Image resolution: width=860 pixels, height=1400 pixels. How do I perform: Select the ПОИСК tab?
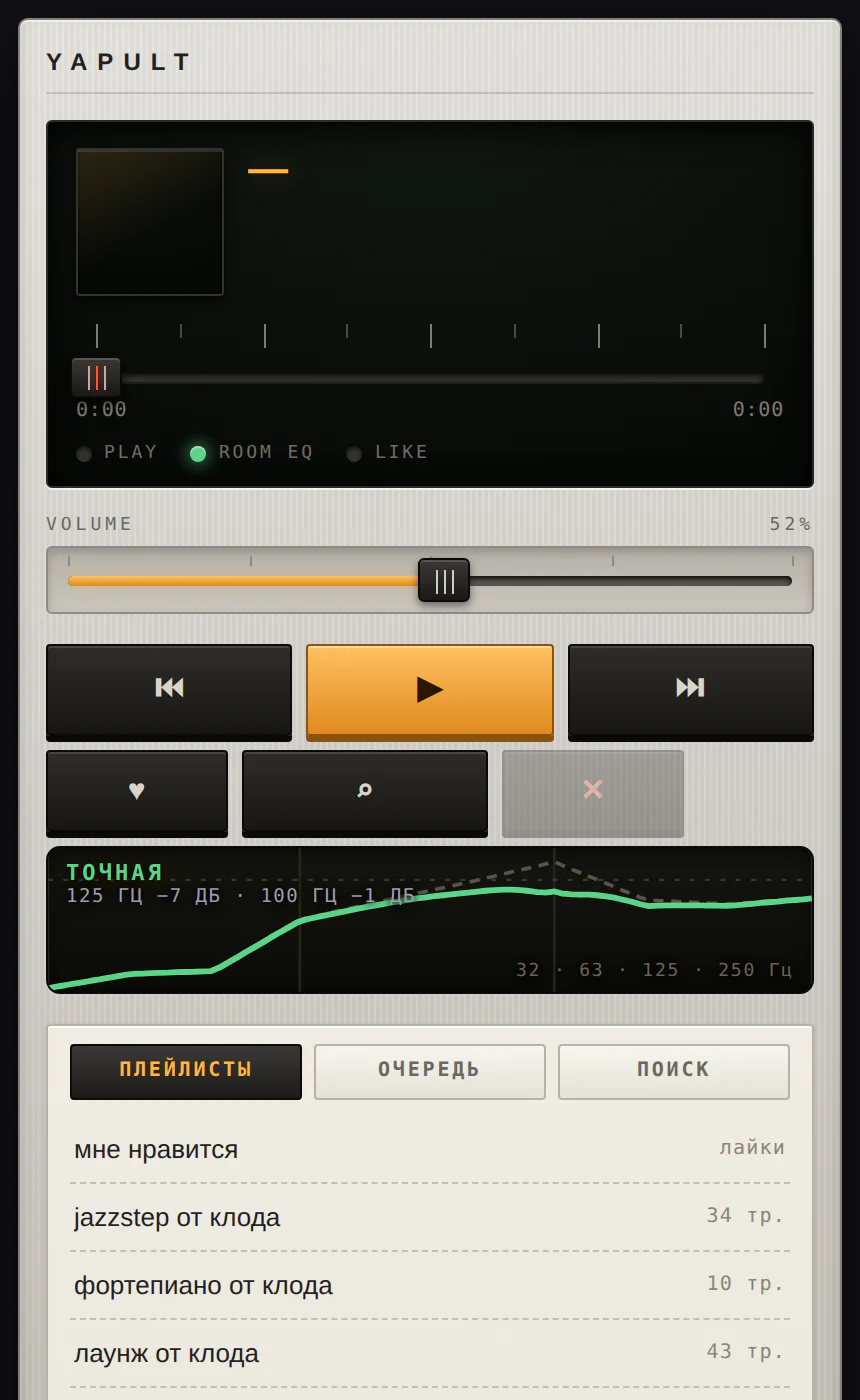[674, 1071]
